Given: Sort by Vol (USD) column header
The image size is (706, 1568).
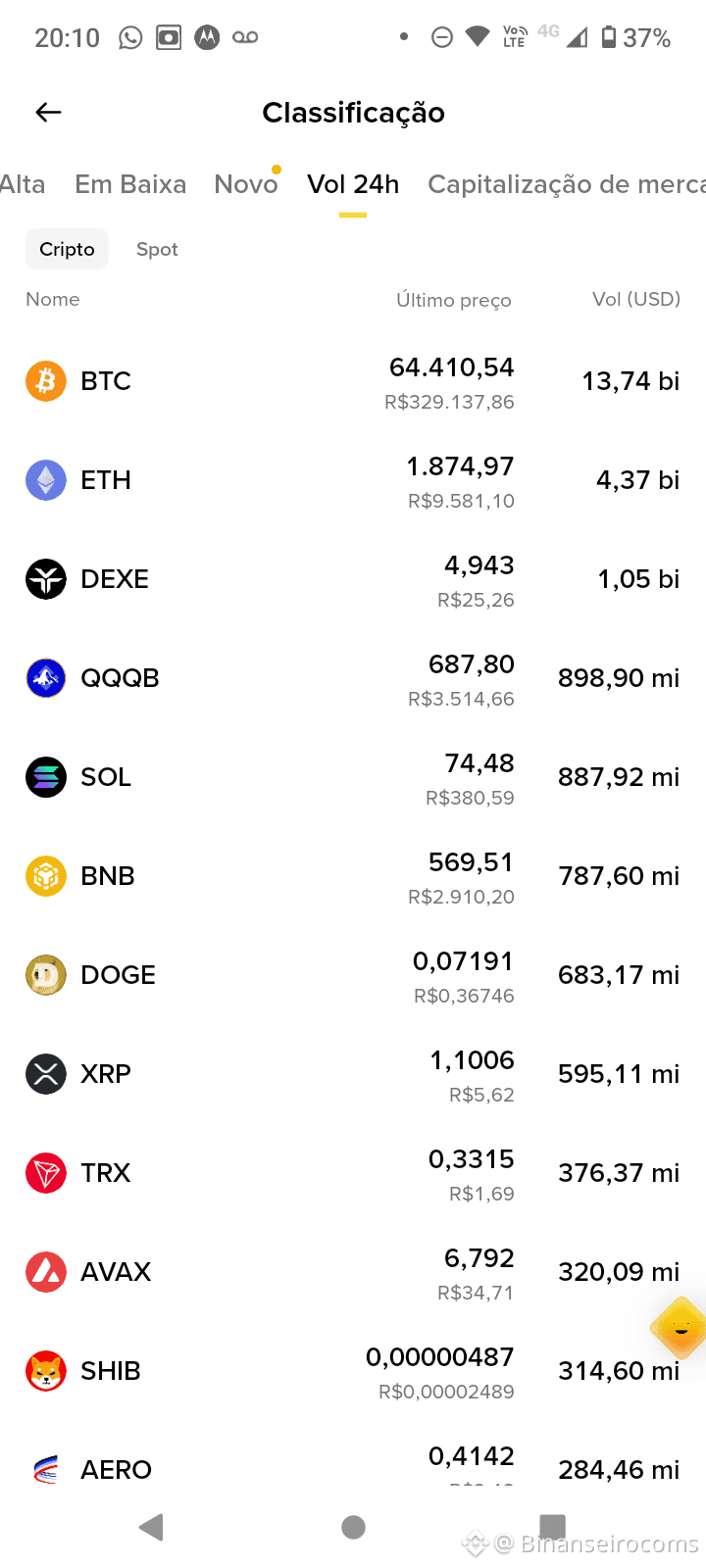Looking at the screenshot, I should 636,299.
